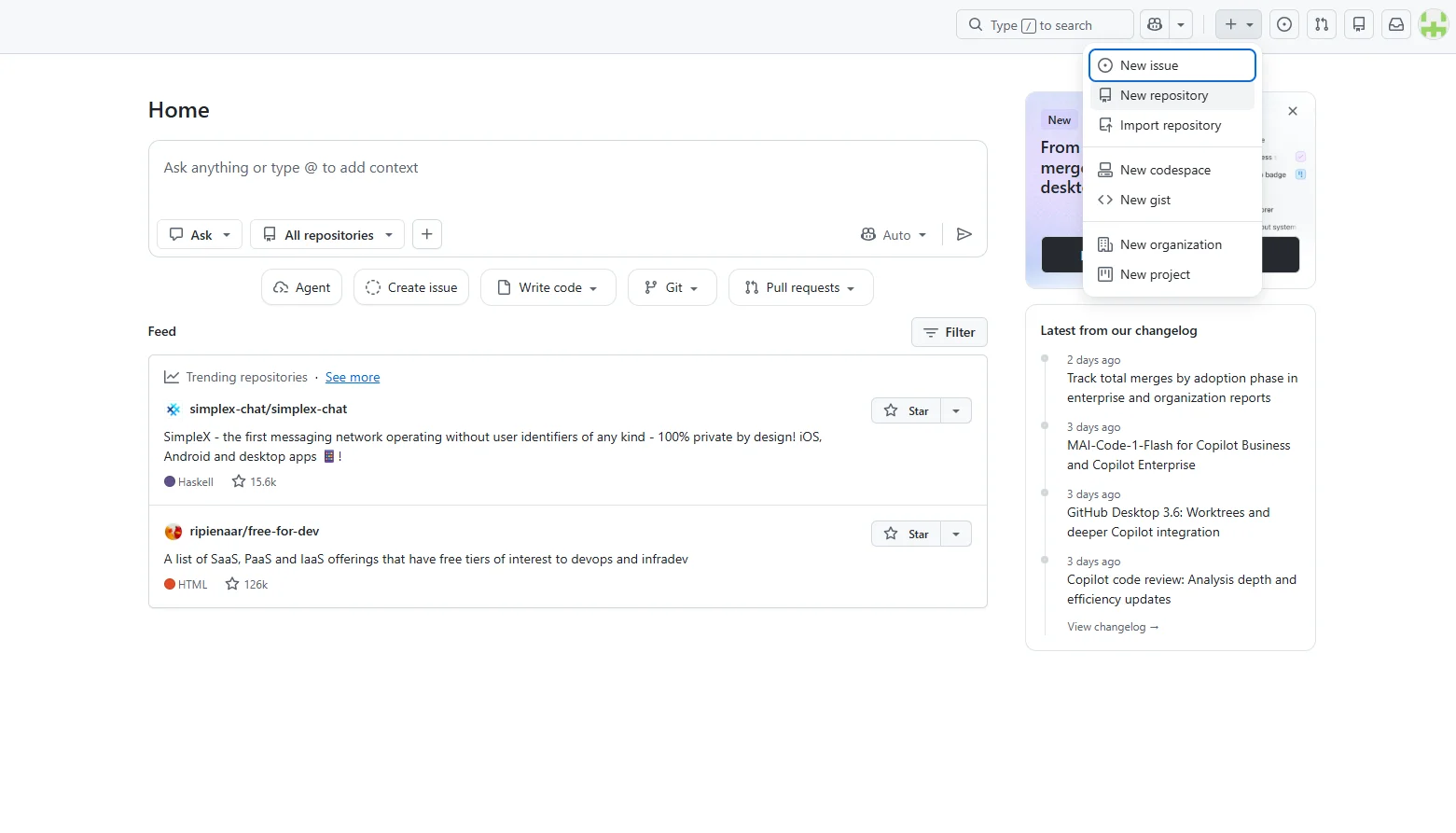Choose New project menu item
Screen dimensions: 1456x833
point(1172,274)
